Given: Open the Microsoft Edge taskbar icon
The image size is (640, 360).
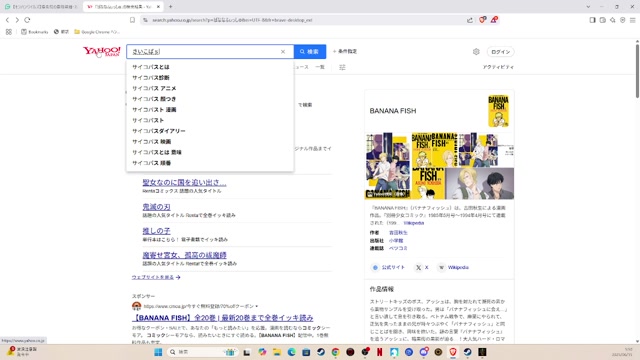Looking at the screenshot, I should (x=291, y=352).
